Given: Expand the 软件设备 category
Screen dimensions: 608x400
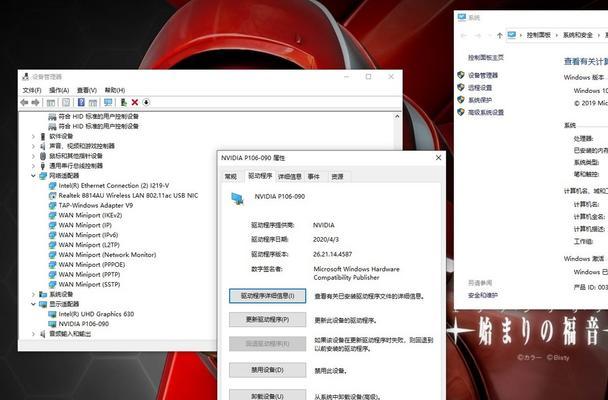Looking at the screenshot, I should [x=33, y=136].
